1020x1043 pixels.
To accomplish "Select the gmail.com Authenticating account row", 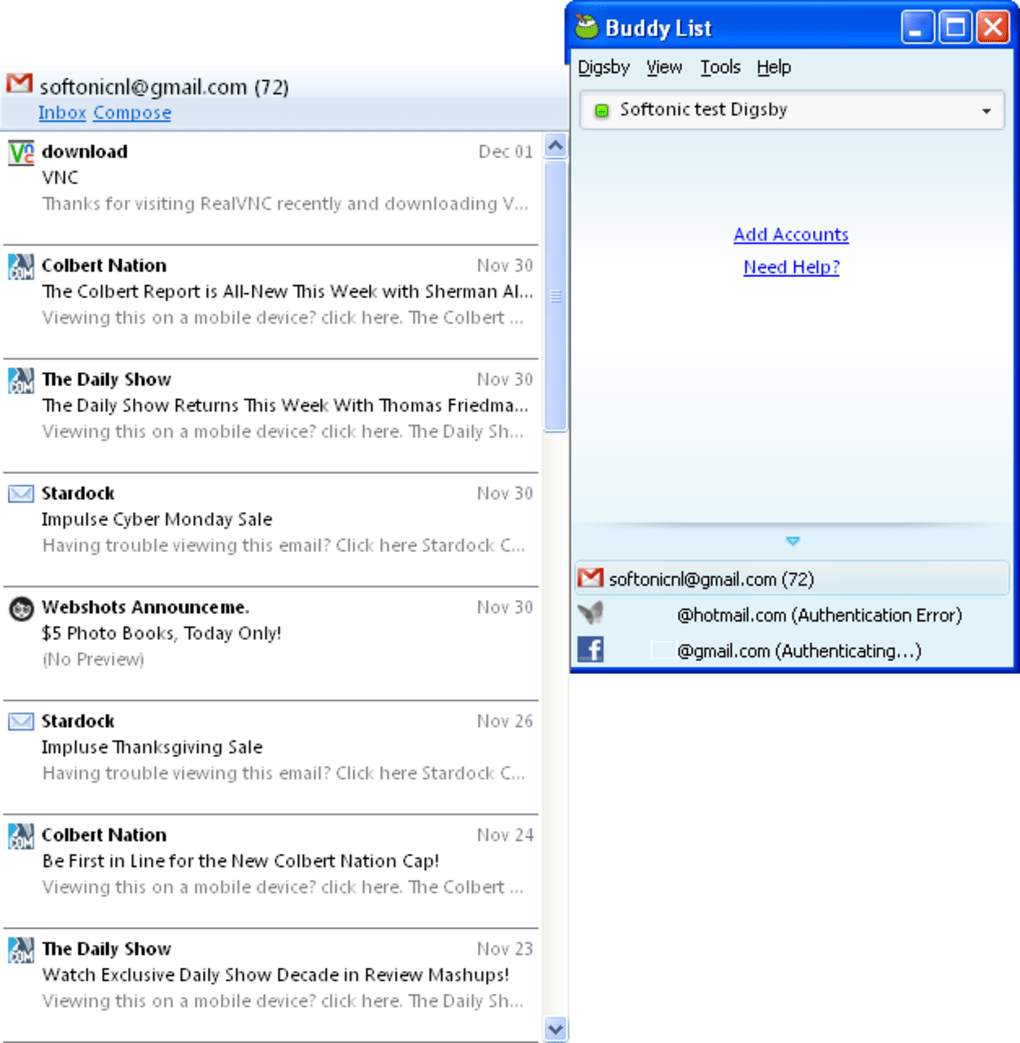I will pos(792,650).
